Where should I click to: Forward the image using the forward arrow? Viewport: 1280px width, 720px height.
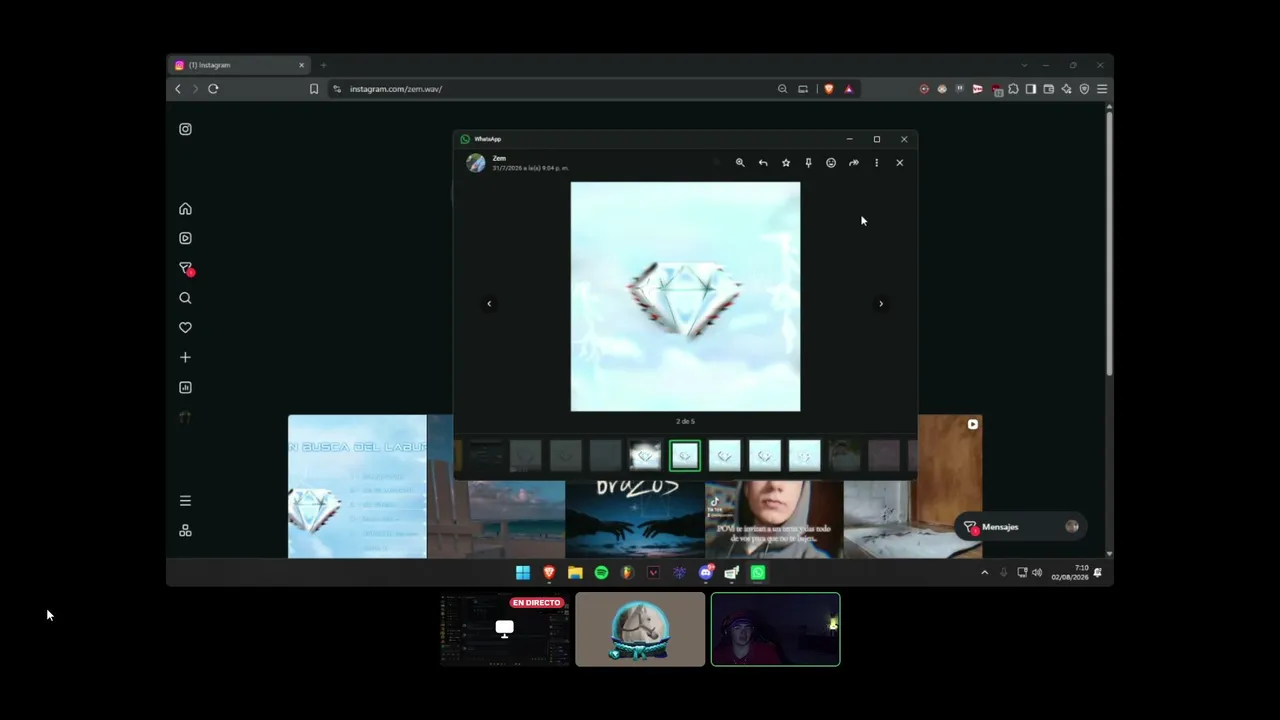(x=854, y=163)
